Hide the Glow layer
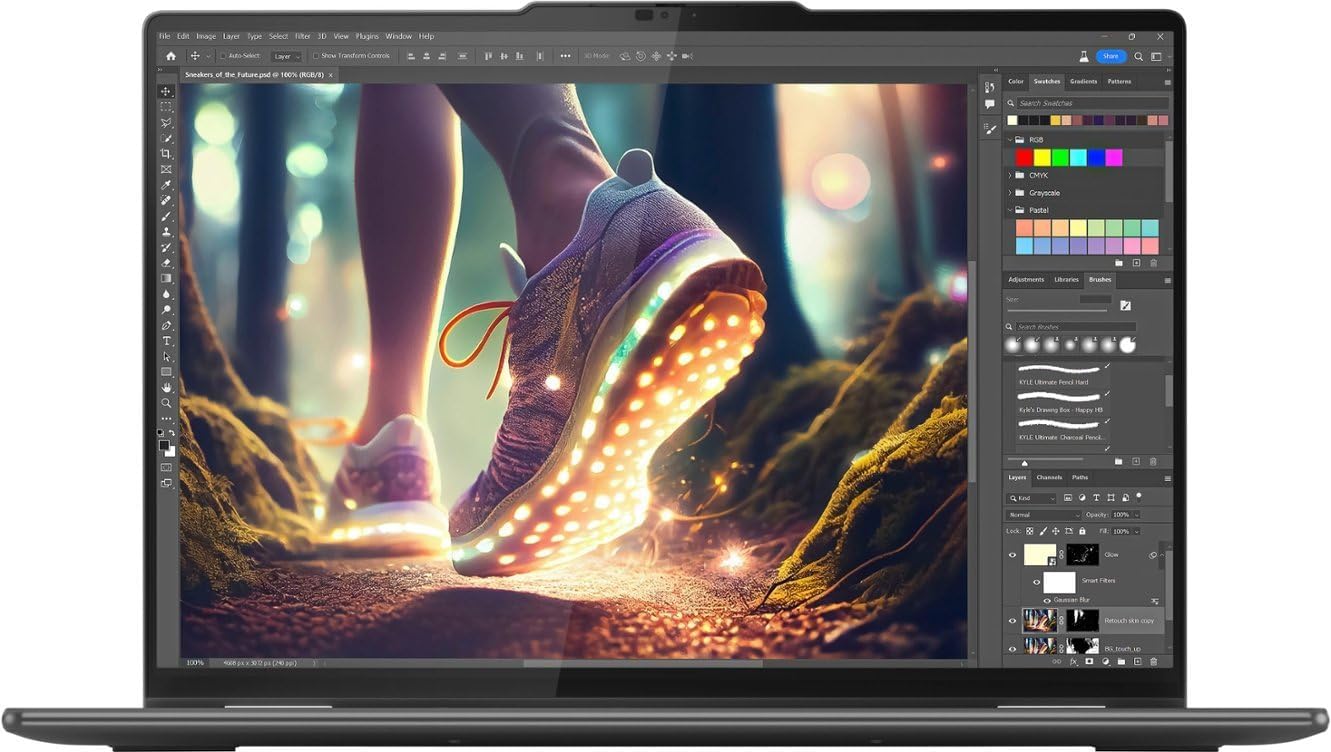This screenshot has height=752, width=1331. pyautogui.click(x=1012, y=554)
